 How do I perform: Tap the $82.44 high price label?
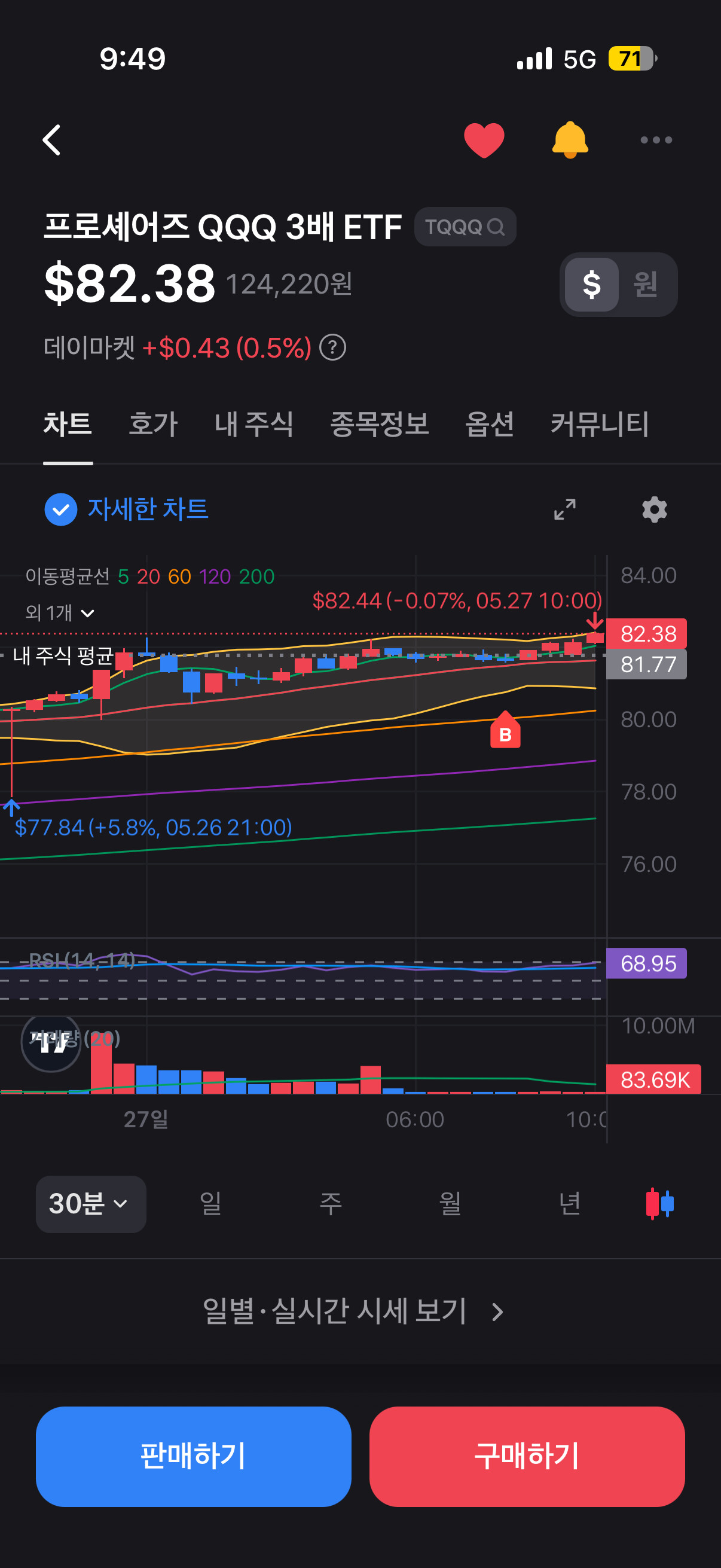point(457,601)
